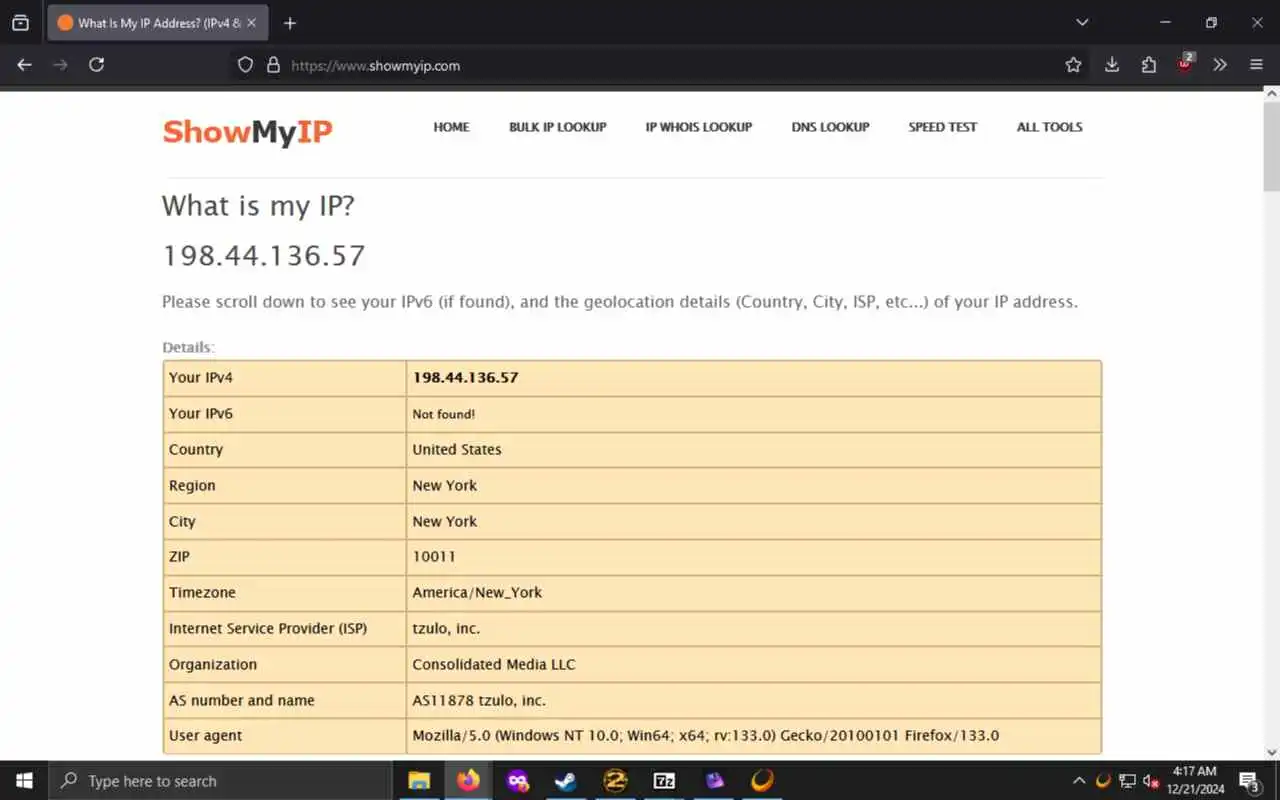The width and height of the screenshot is (1280, 800).
Task: Open Firefox View recent browsing icon
Action: coord(20,23)
